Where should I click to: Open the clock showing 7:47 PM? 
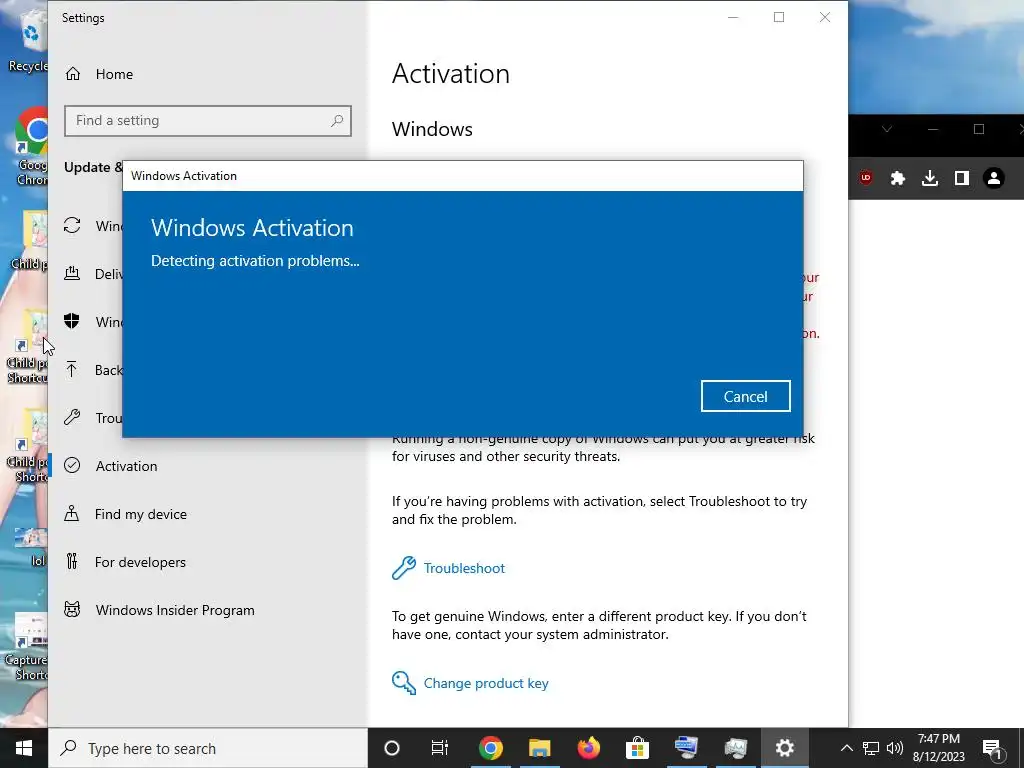pyautogui.click(x=938, y=748)
